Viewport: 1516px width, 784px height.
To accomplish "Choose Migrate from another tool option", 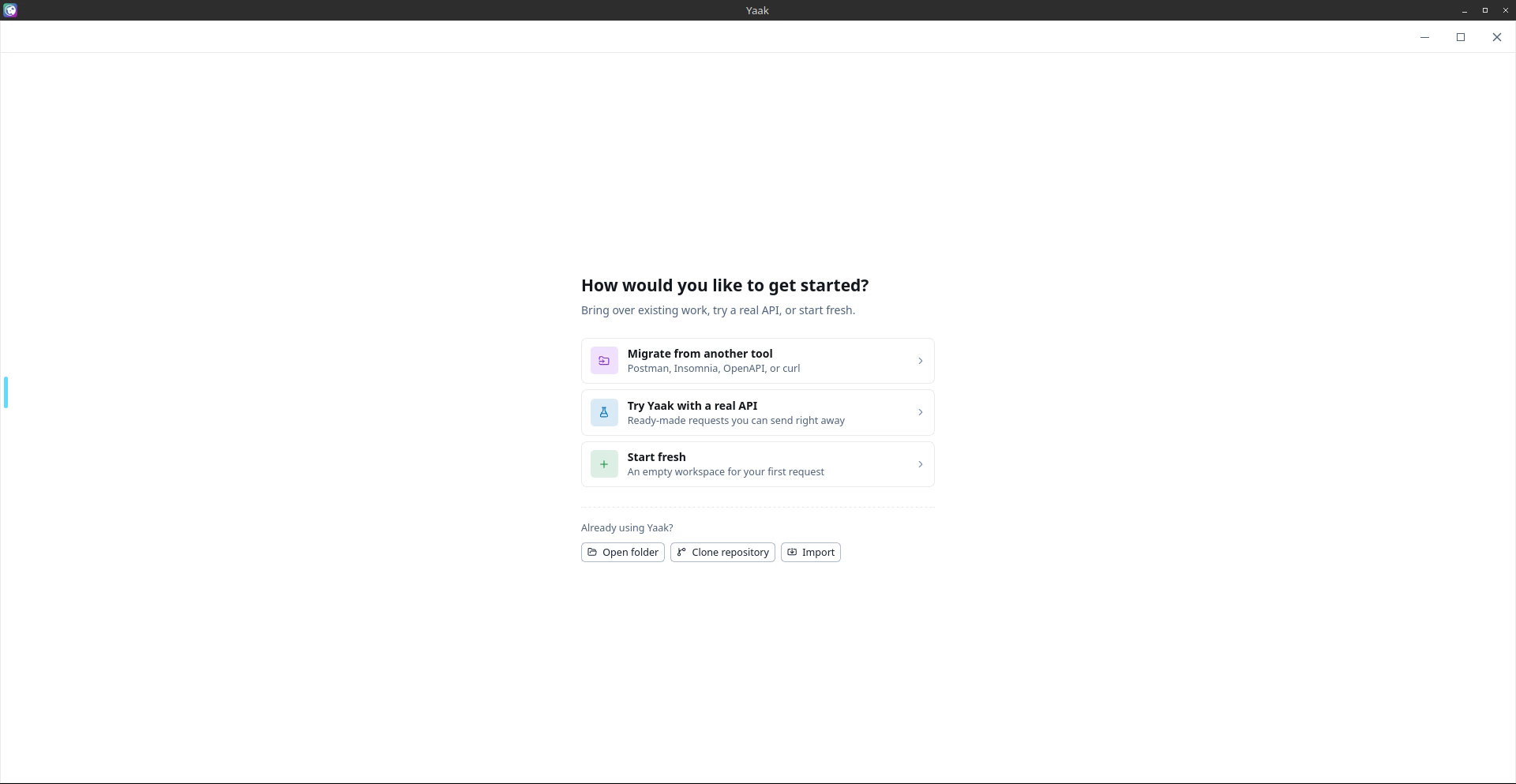I will (757, 361).
